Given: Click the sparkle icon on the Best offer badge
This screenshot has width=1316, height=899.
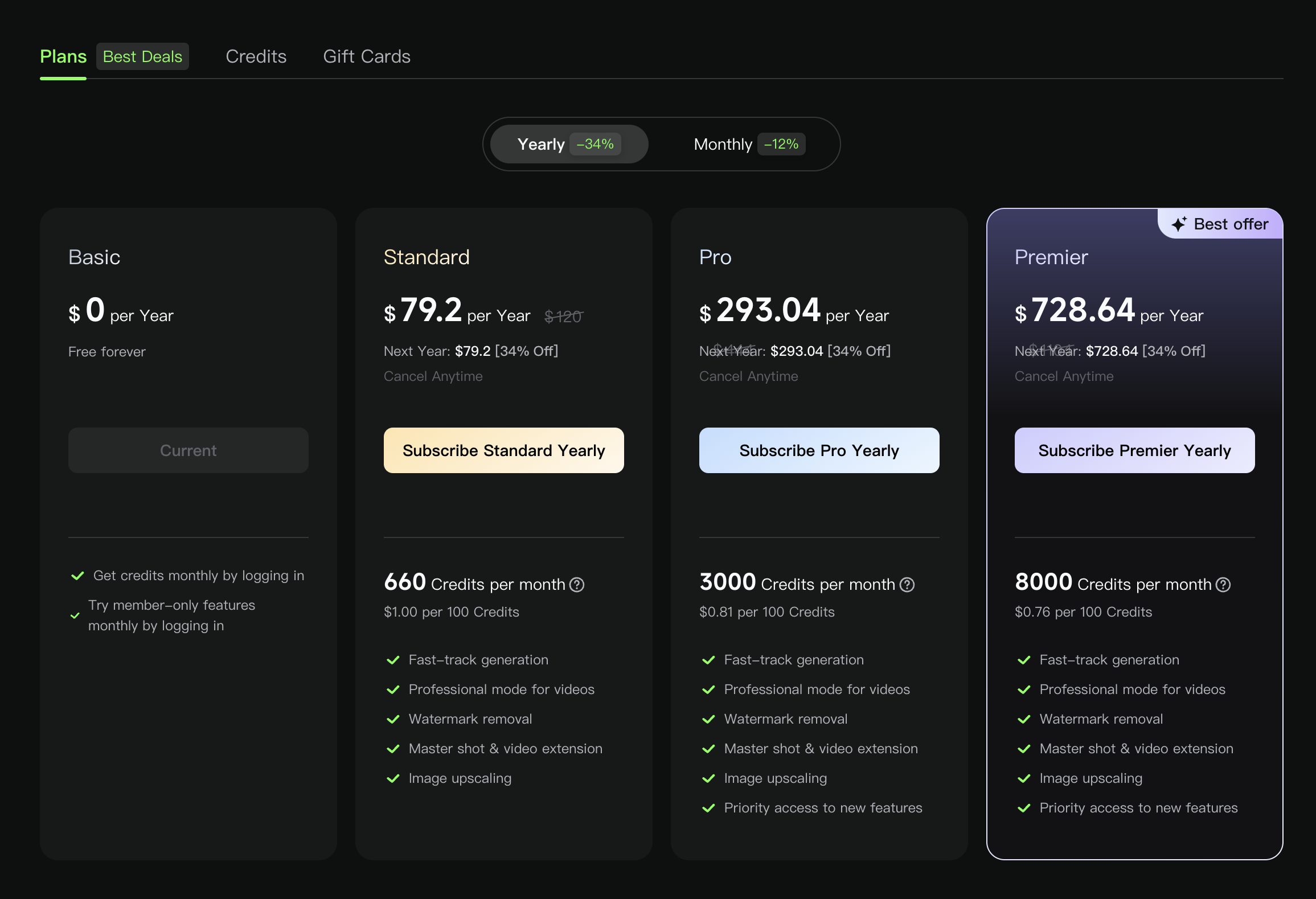Looking at the screenshot, I should pyautogui.click(x=1180, y=224).
